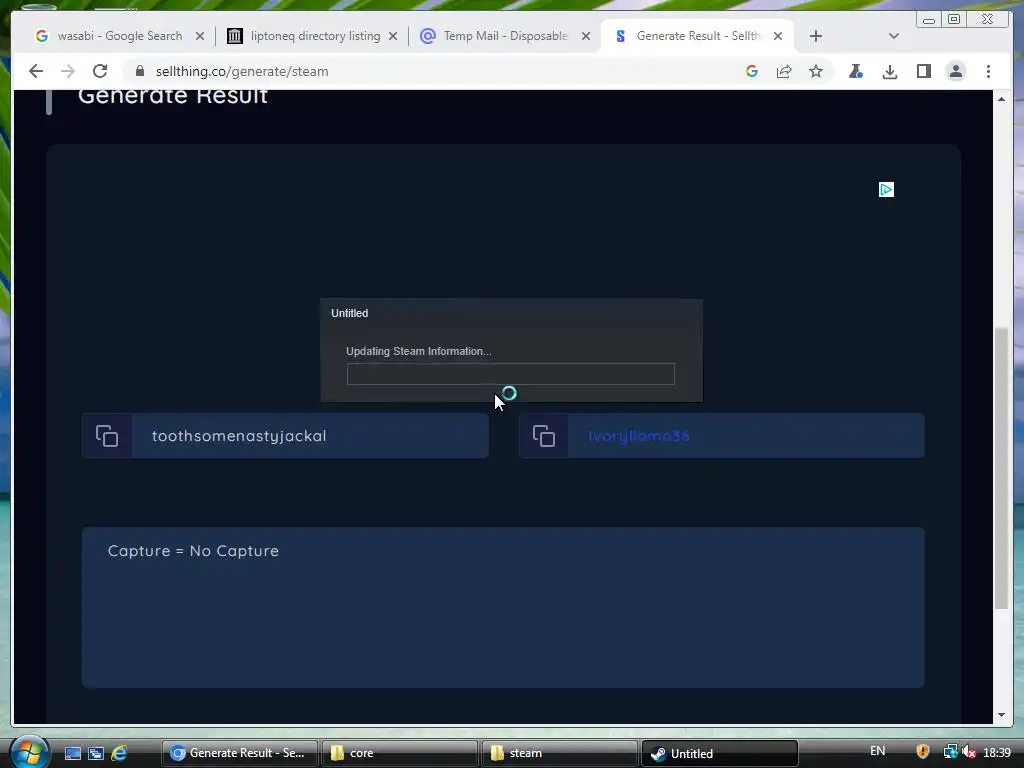Click the scrollbar up arrow

1001,99
